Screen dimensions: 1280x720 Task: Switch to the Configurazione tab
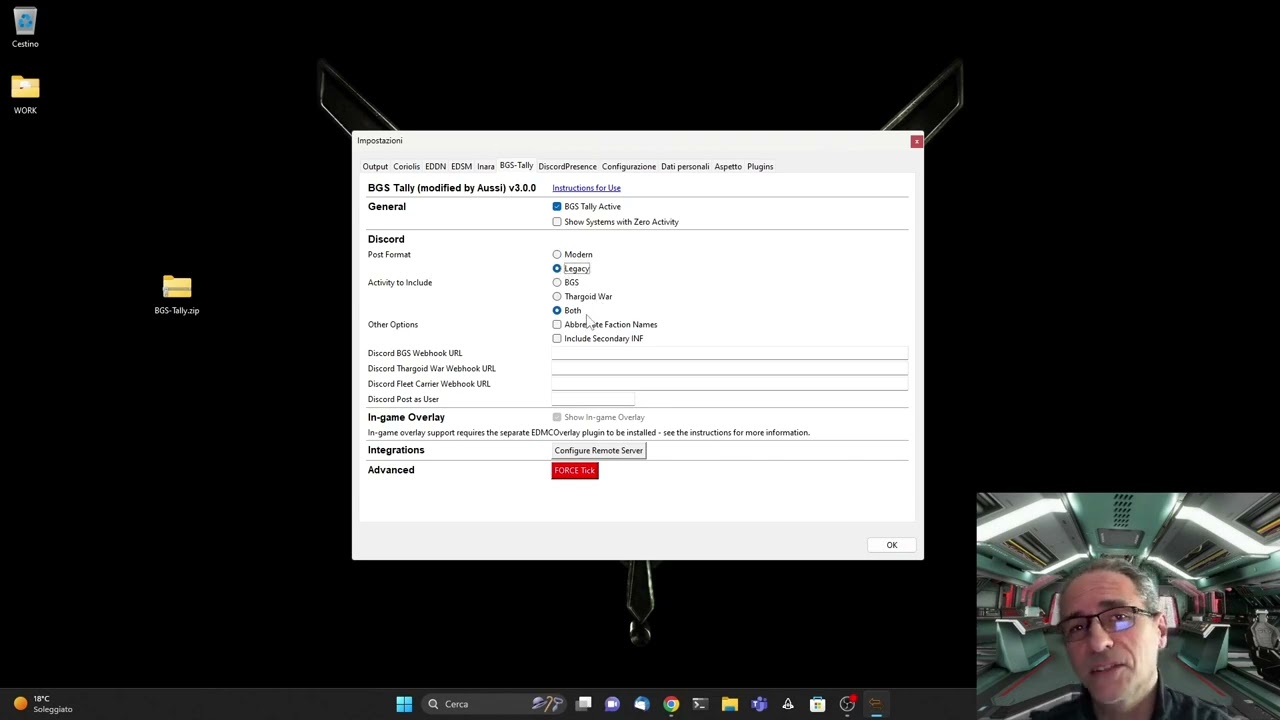[629, 167]
